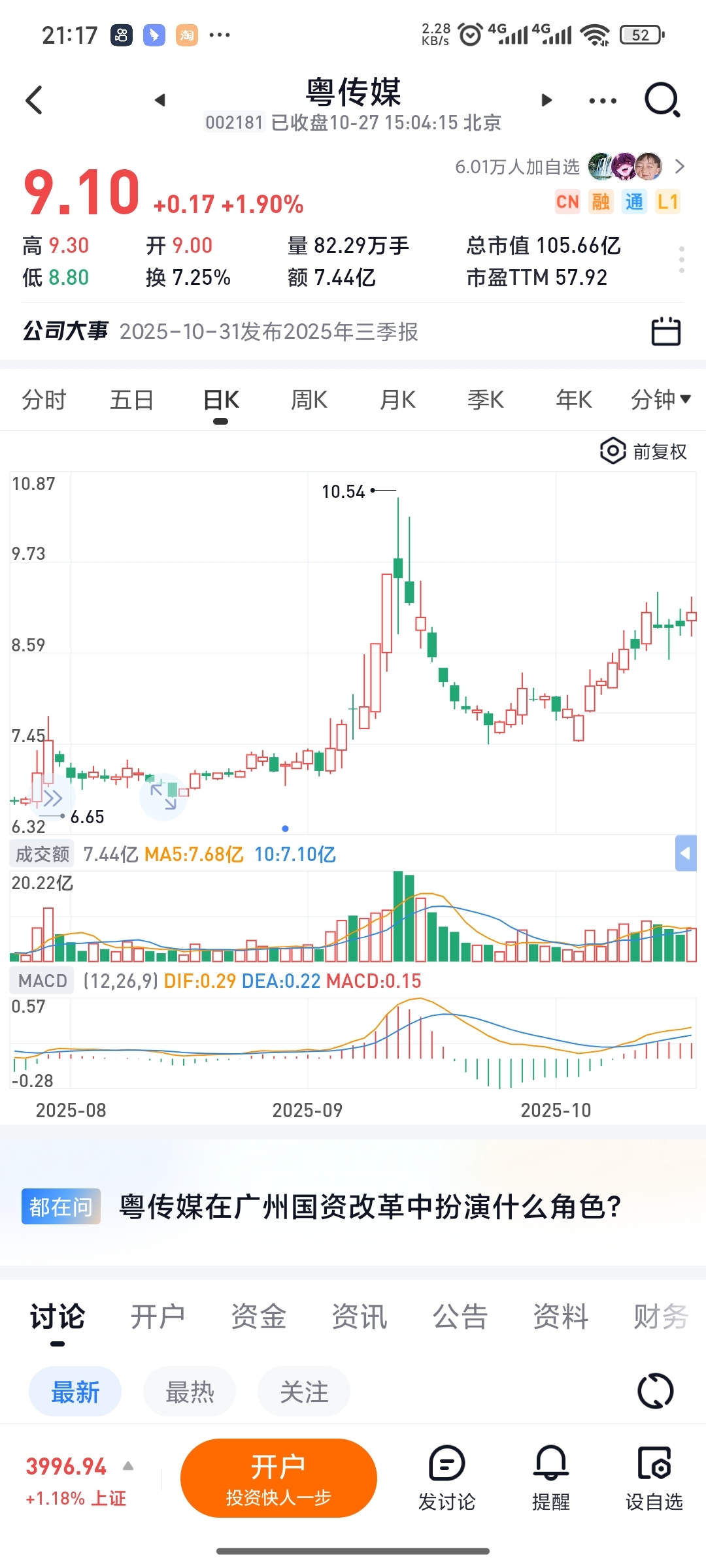The image size is (706, 1568).
Task: Tap the Wi-Fi status icon
Action: tap(595, 35)
